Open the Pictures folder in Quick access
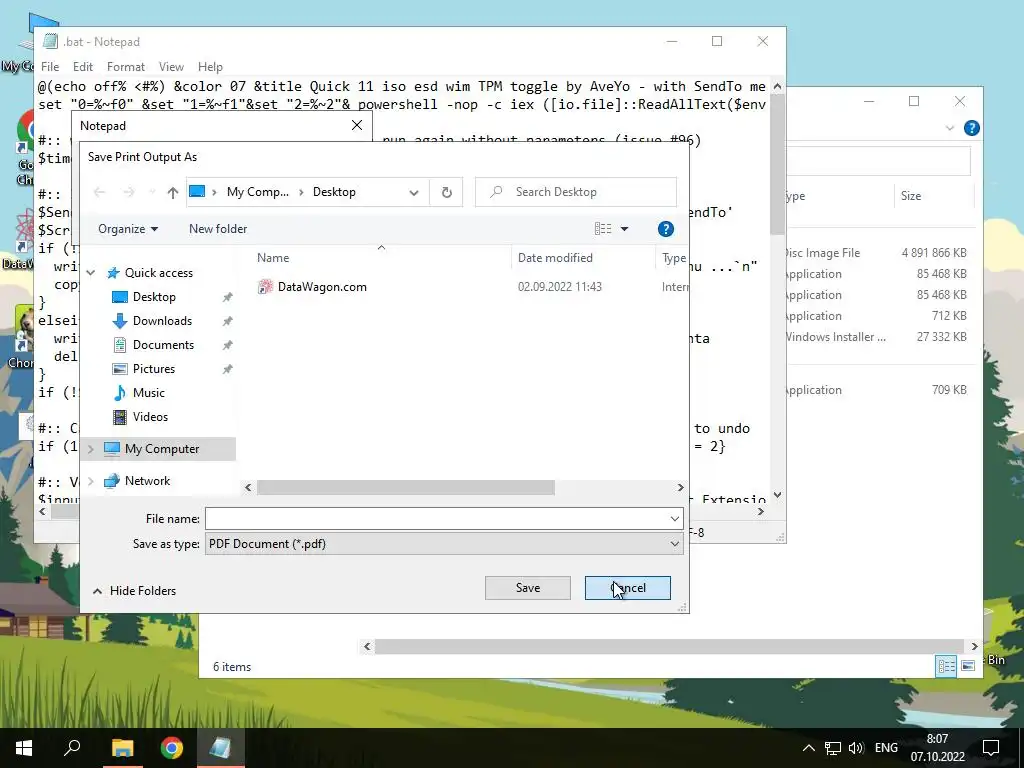This screenshot has width=1024, height=768. click(x=153, y=369)
